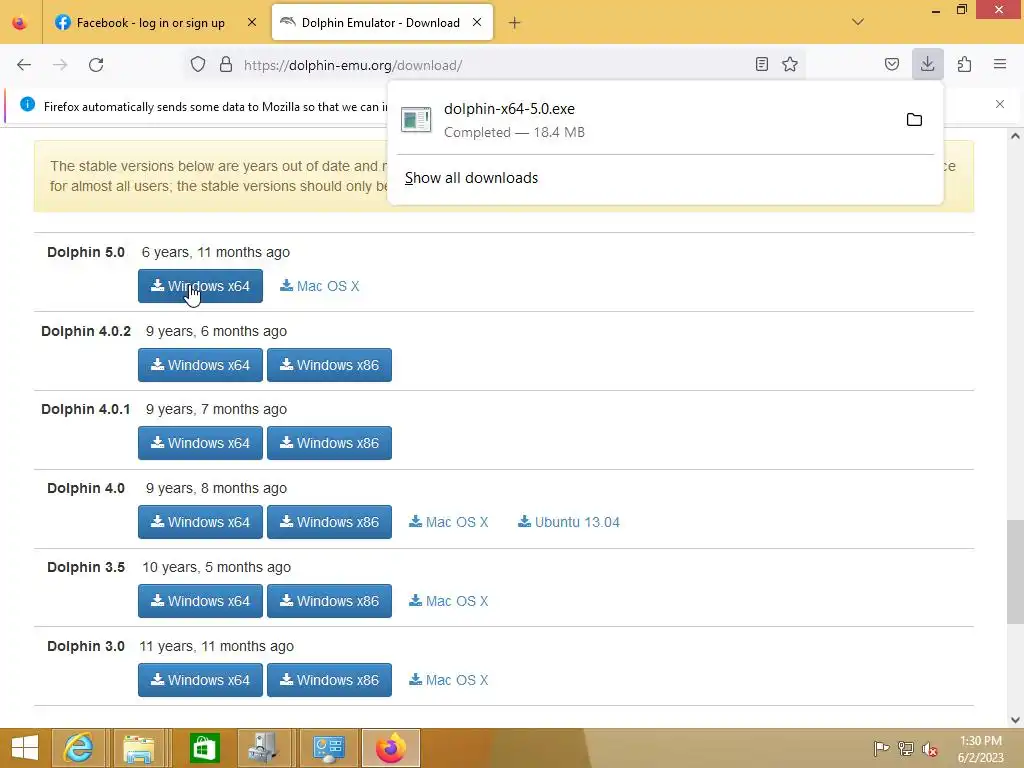1024x768 pixels.
Task: Click the page scrollbar thumb
Action: (1015, 572)
